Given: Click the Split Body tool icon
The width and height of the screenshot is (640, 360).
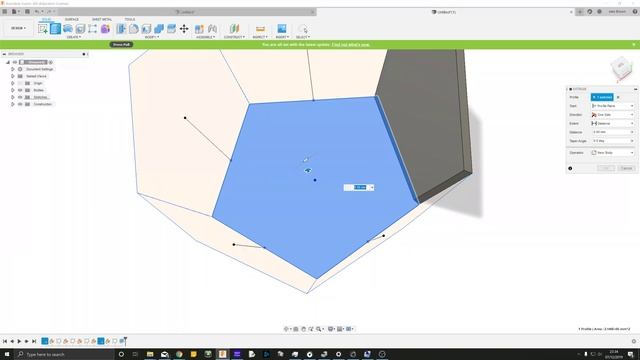Looking at the screenshot, I should coord(171,29).
